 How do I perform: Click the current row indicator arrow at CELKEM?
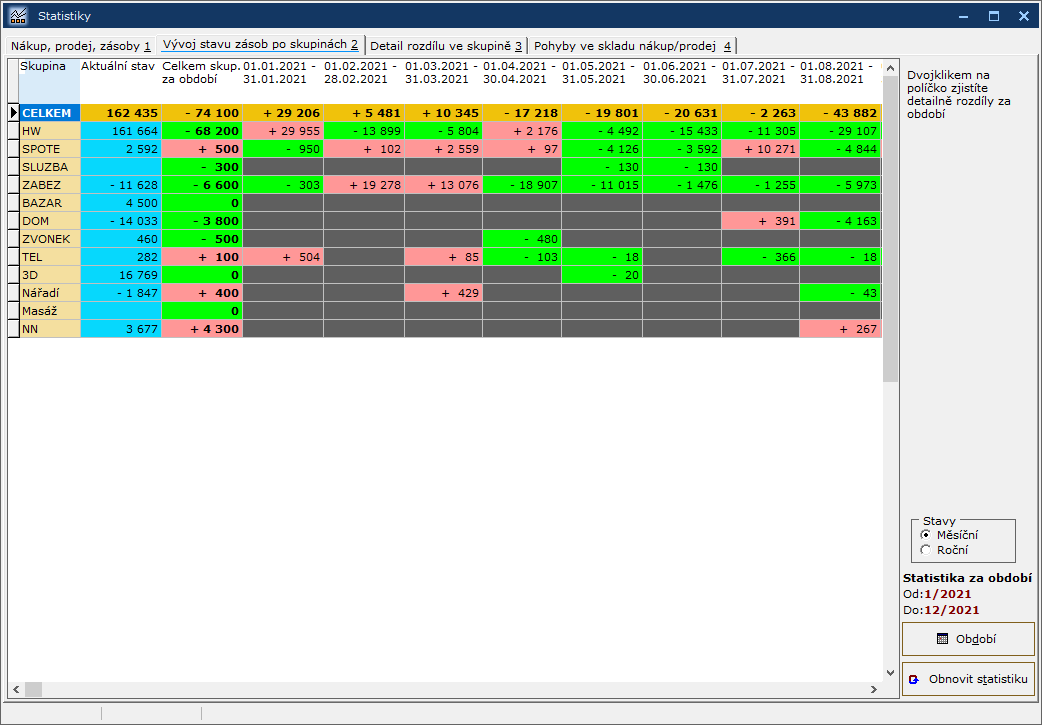pos(13,113)
